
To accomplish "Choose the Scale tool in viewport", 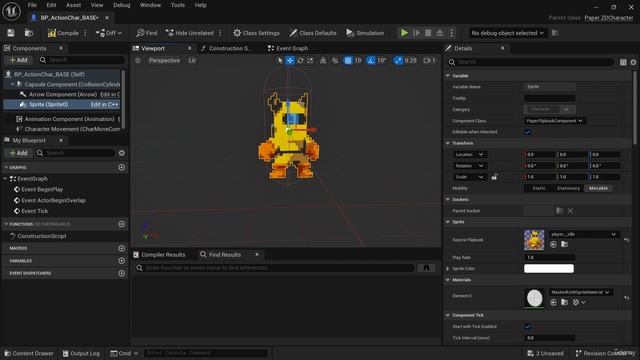I will coord(310,60).
